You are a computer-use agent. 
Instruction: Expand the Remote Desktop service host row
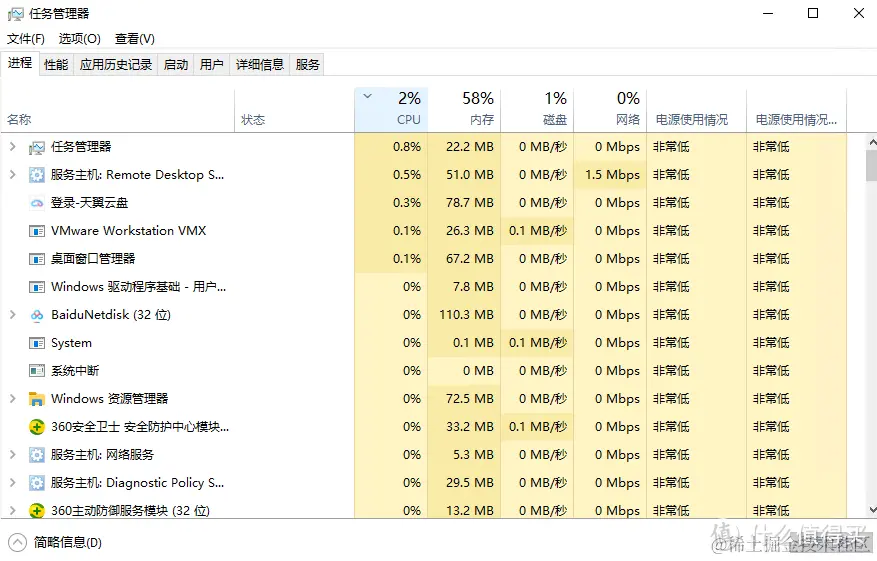(12, 175)
